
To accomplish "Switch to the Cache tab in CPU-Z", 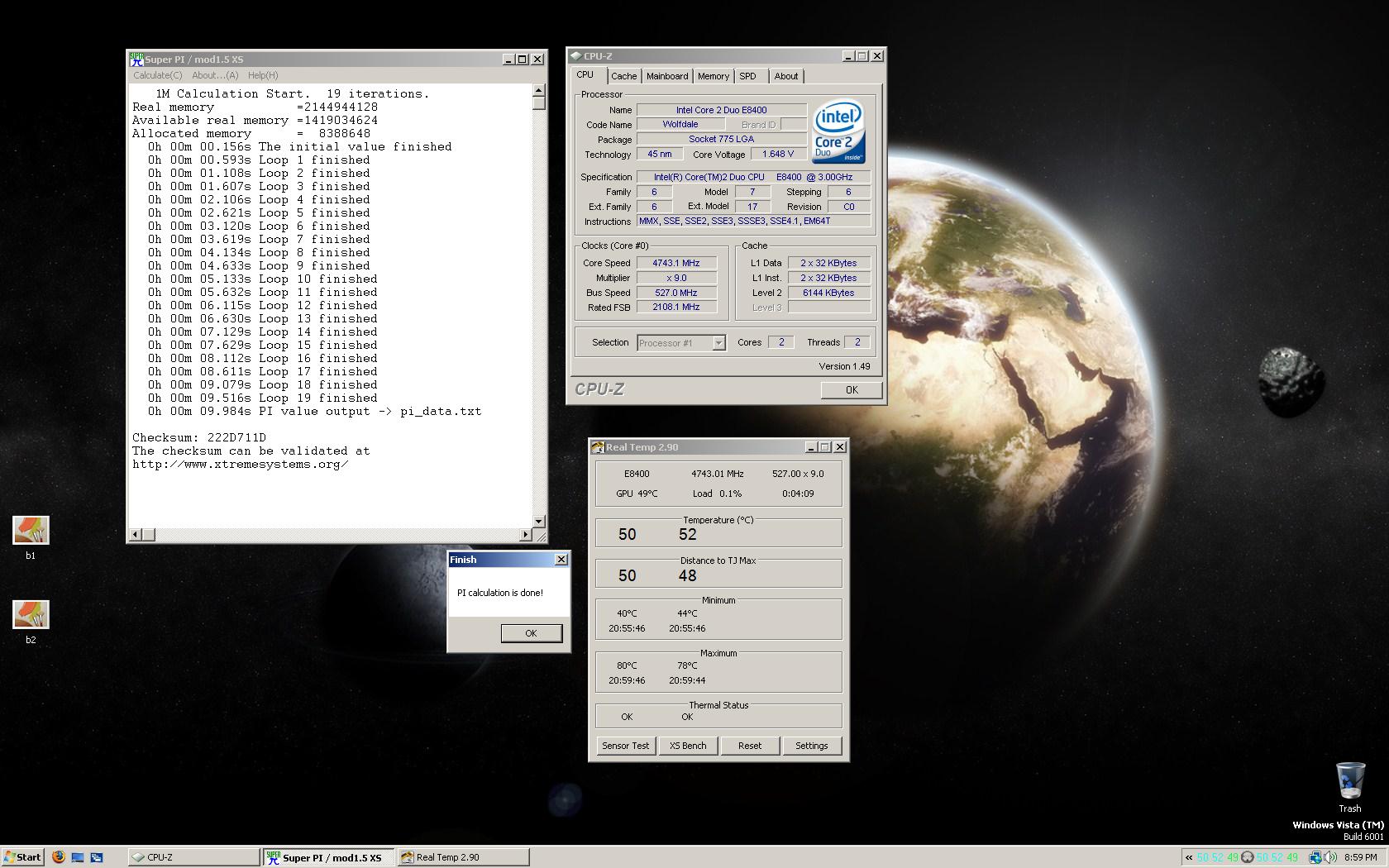I will point(624,76).
